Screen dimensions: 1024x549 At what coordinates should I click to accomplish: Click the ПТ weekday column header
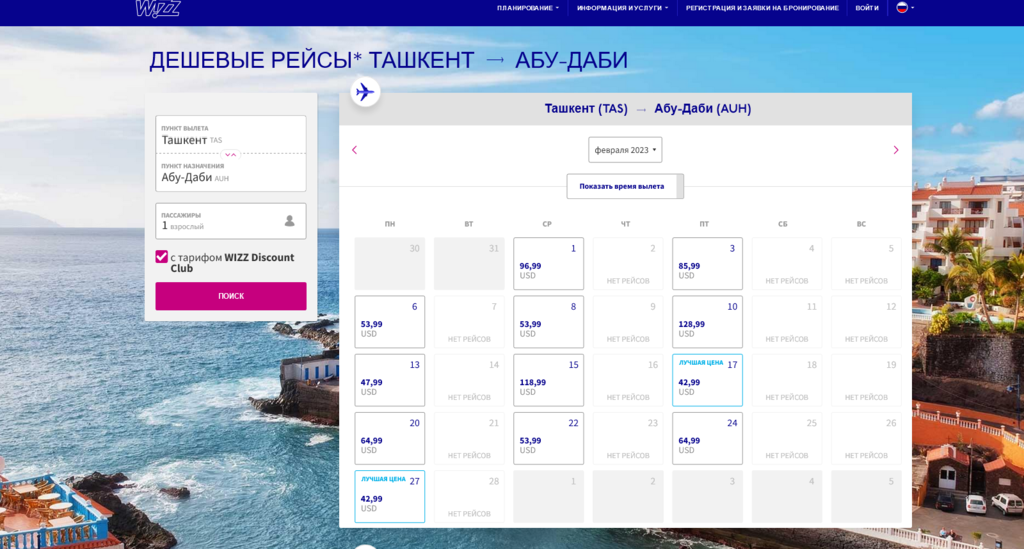click(x=704, y=224)
